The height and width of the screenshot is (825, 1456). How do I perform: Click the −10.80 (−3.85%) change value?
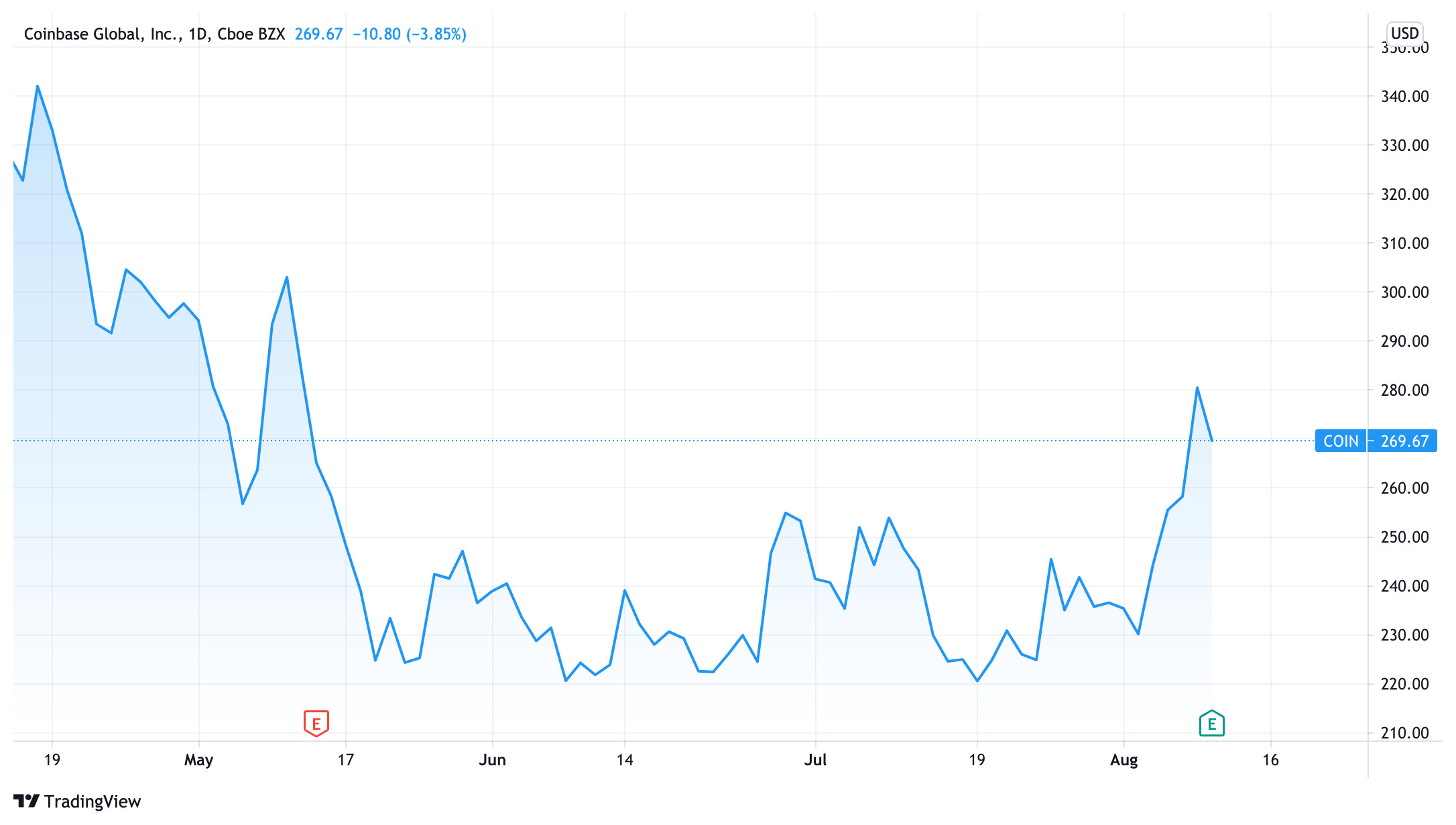pyautogui.click(x=410, y=34)
